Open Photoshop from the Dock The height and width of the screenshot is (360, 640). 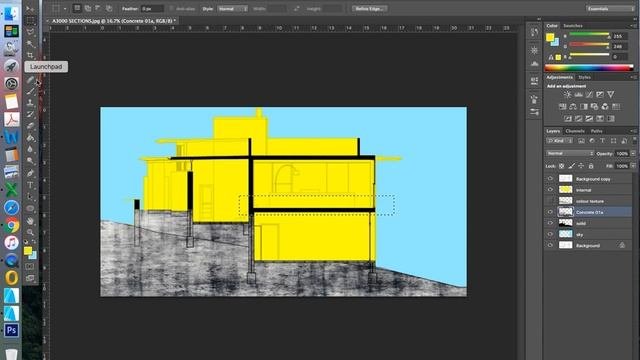[11, 330]
